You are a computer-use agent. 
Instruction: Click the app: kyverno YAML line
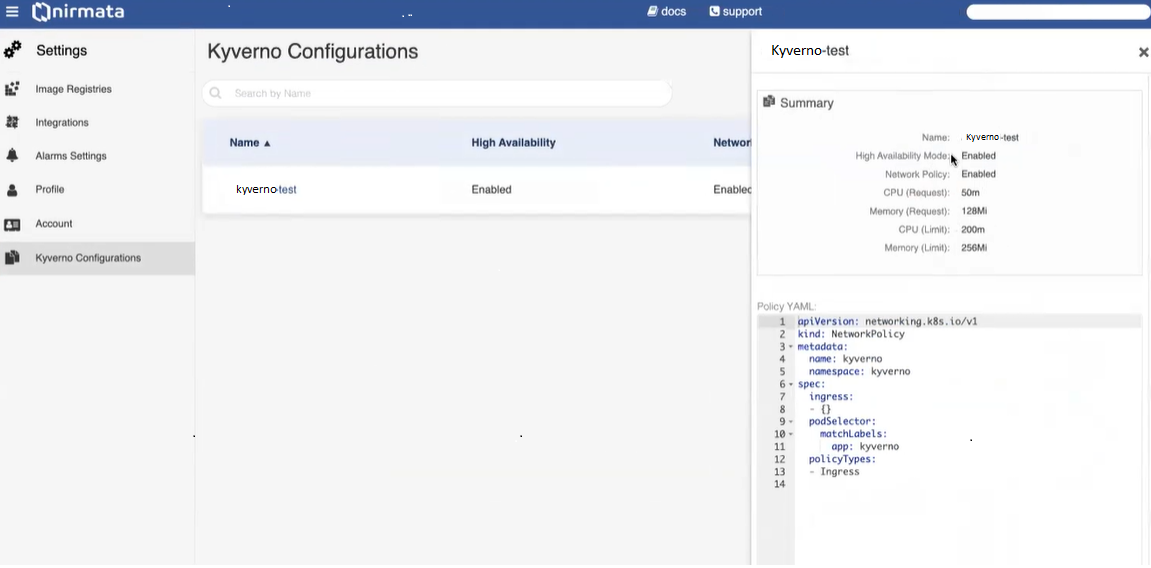pos(865,446)
